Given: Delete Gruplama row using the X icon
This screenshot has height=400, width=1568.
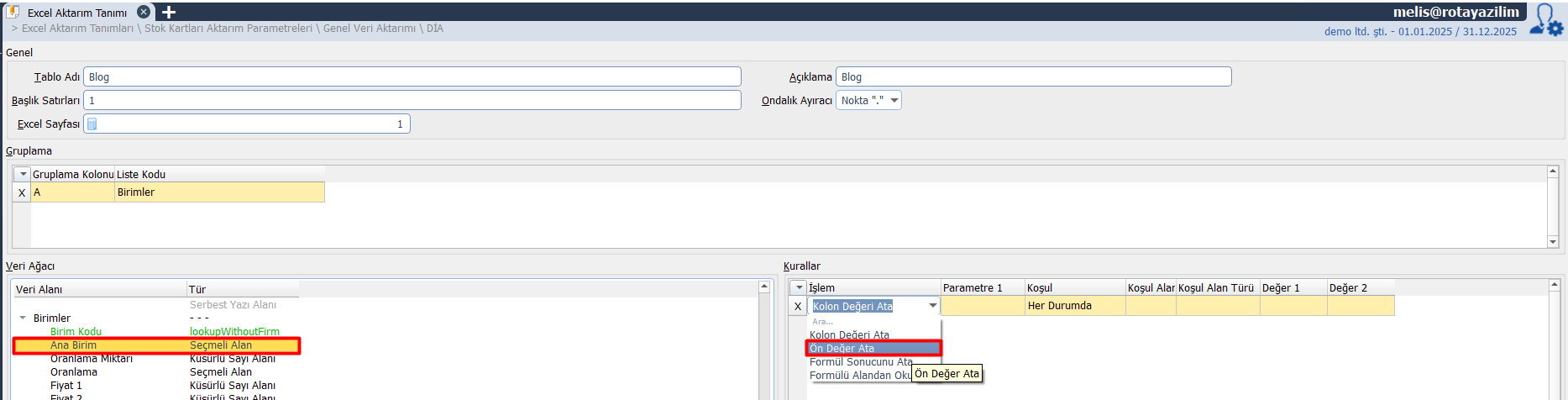Looking at the screenshot, I should (x=22, y=192).
